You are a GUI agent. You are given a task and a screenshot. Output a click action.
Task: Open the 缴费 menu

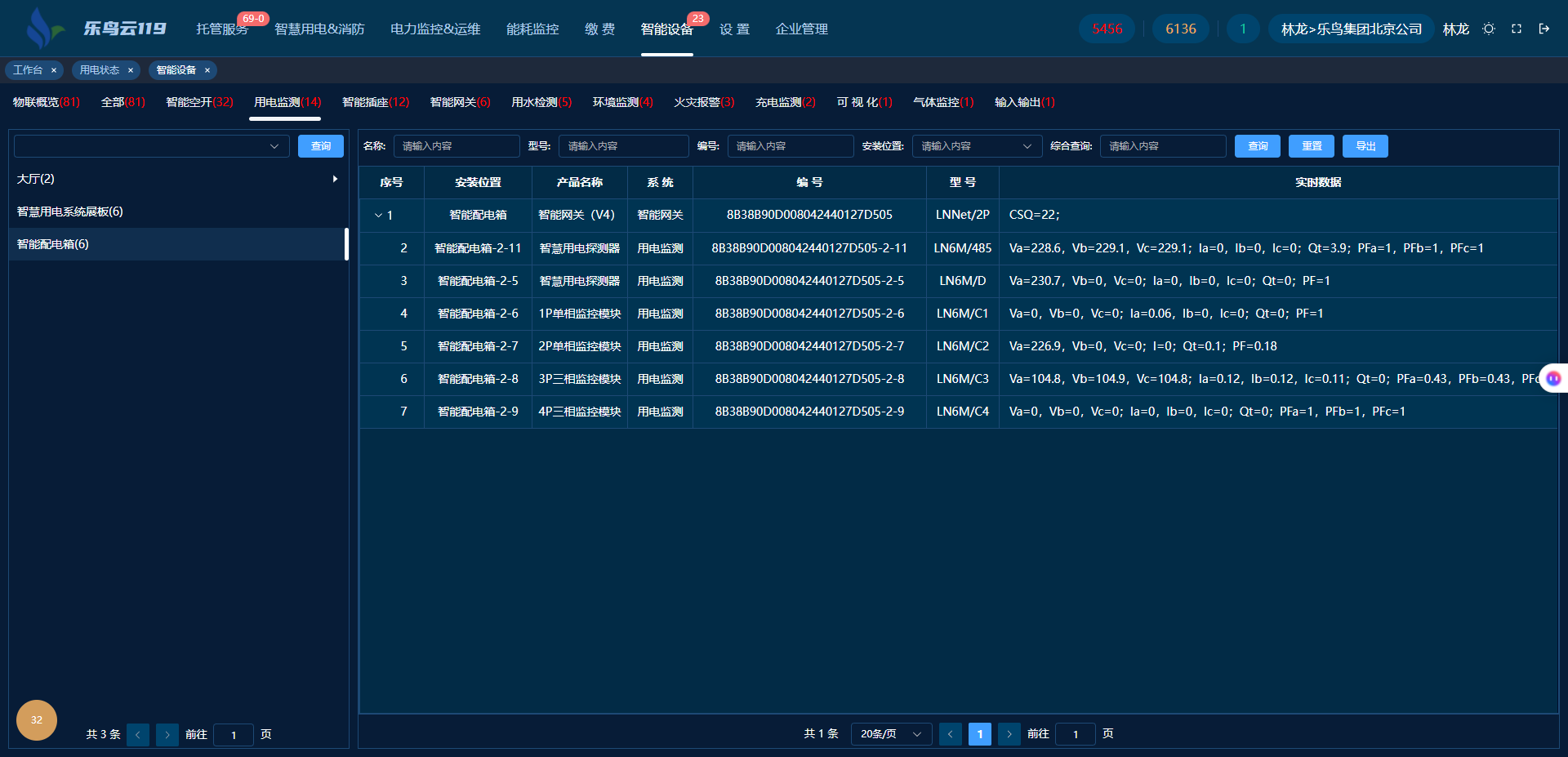click(599, 29)
